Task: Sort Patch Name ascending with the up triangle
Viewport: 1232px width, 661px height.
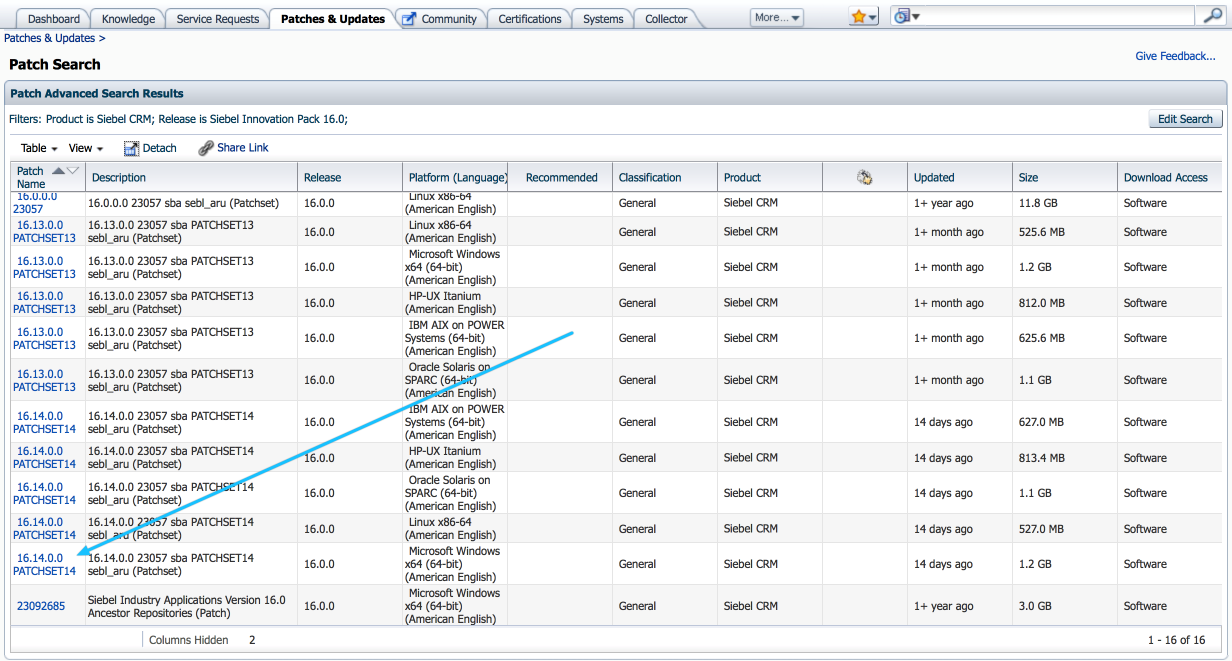Action: click(58, 170)
